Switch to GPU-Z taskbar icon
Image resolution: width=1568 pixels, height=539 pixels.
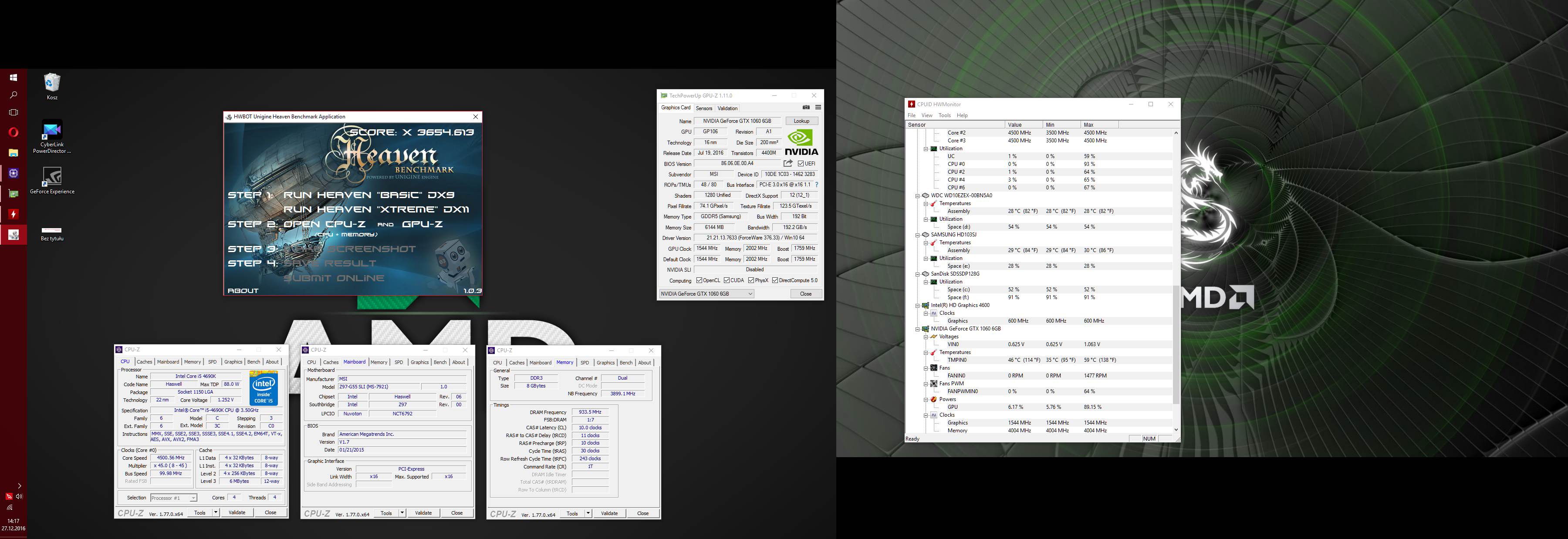14,194
